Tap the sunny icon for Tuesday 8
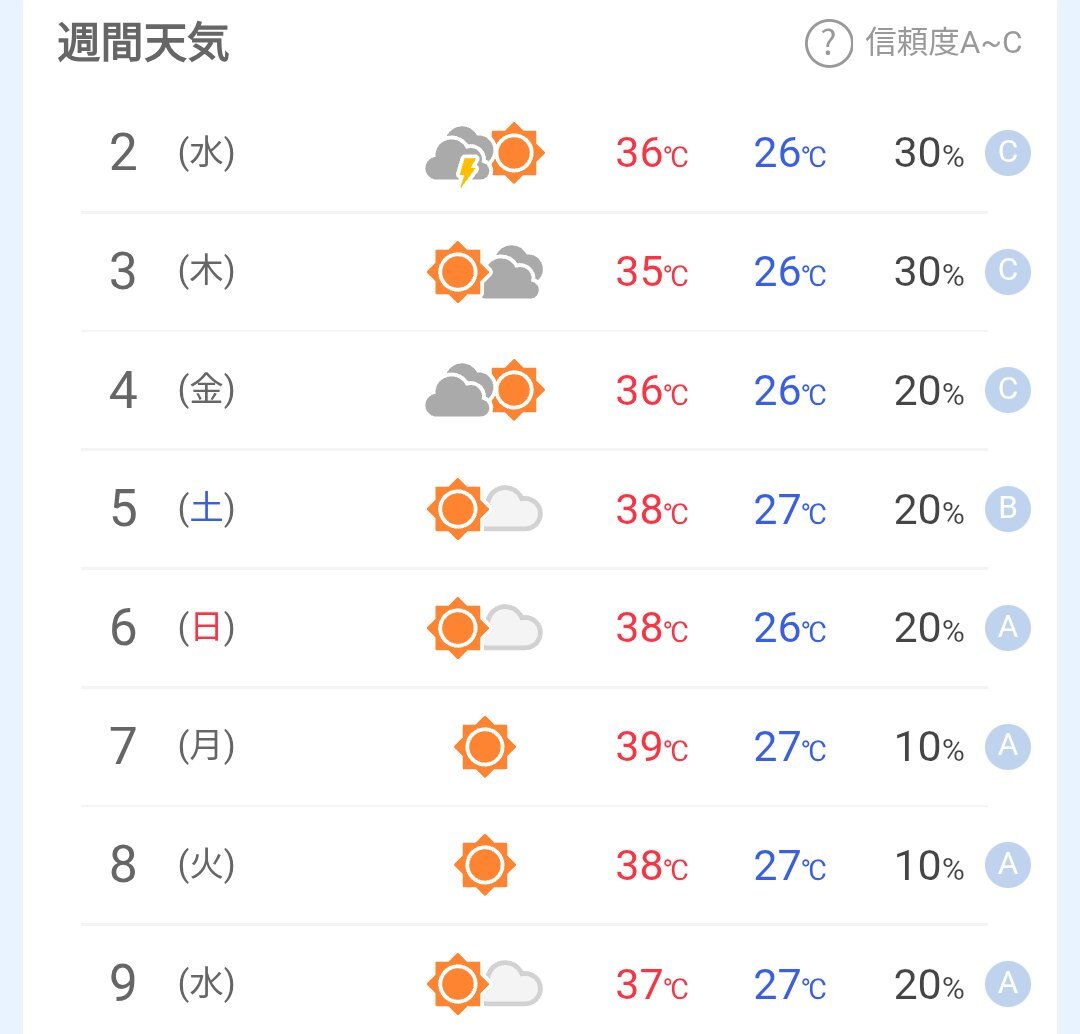Screen dimensions: 1080x1034 coord(485,865)
